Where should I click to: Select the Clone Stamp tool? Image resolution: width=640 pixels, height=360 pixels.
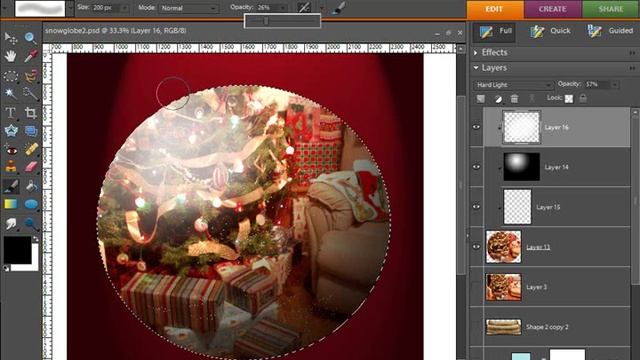11,167
